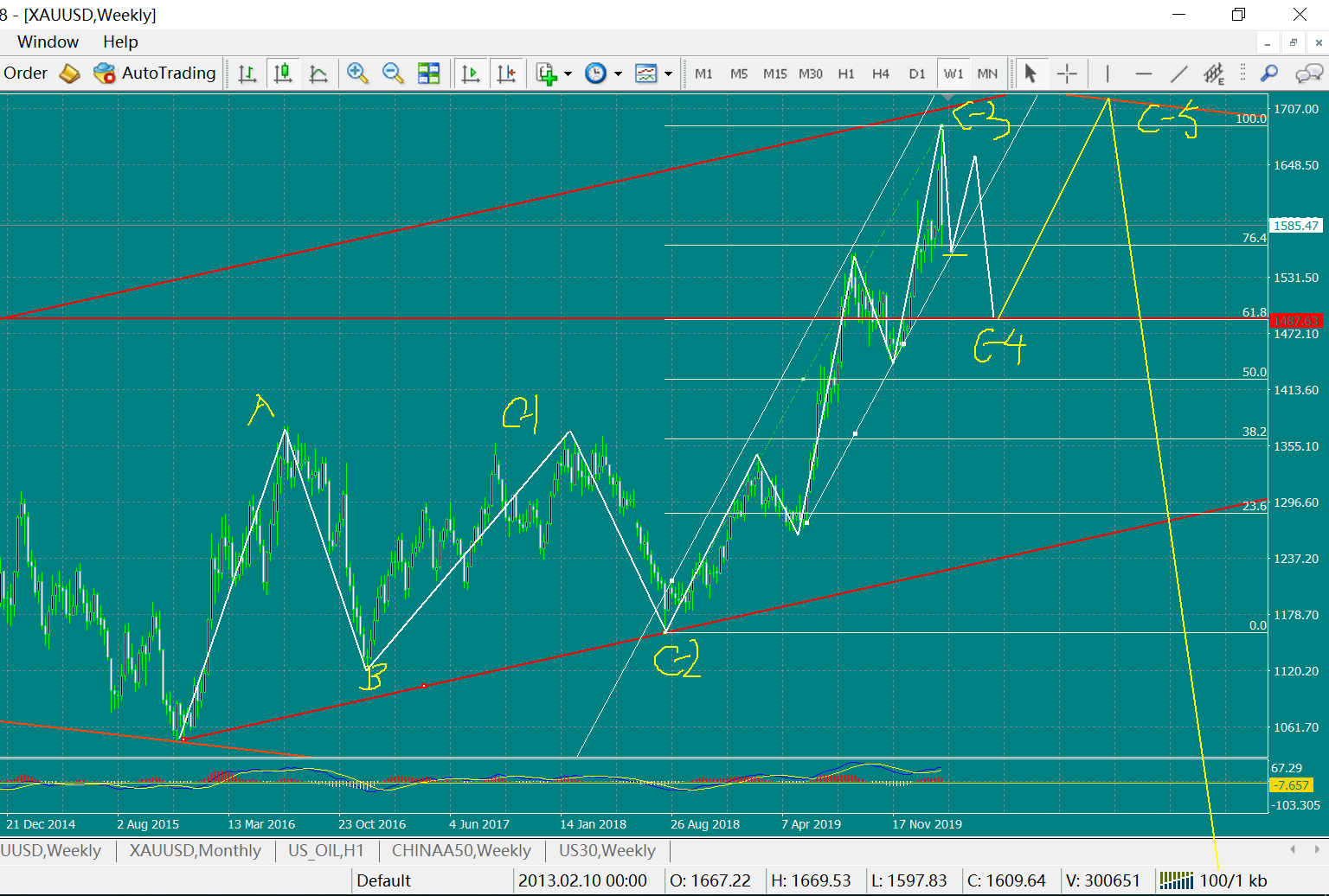Screen dimensions: 1329x896
Task: Minimize the inner chart window
Action: pos(1268,42)
